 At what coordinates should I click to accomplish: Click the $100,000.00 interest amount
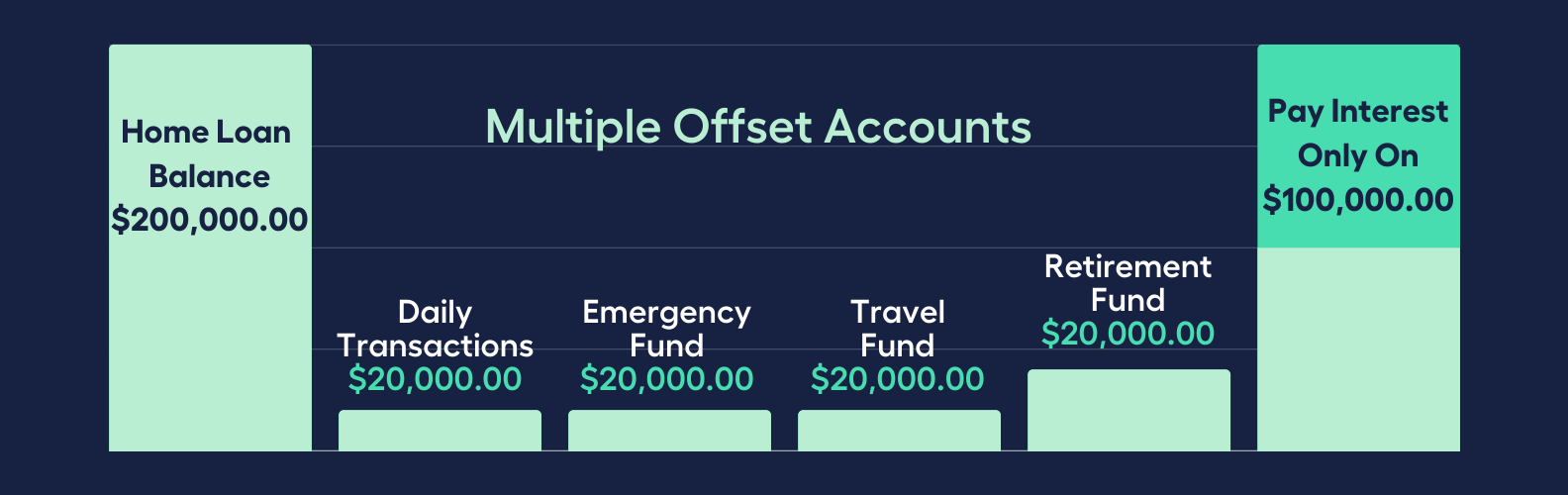(1358, 200)
